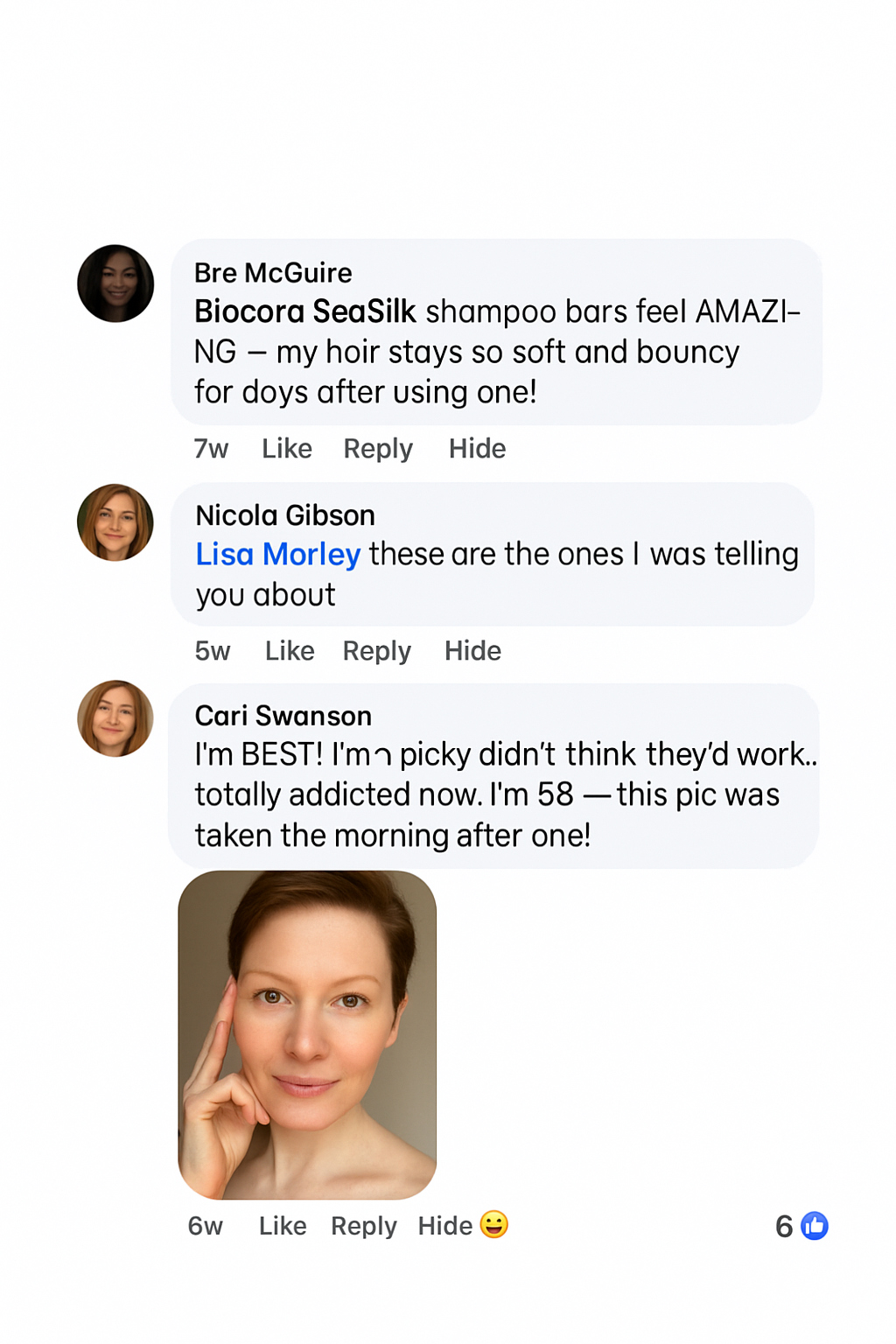The width and height of the screenshot is (896, 1344).
Task: Hide Cari Swanson's comment
Action: click(444, 1226)
